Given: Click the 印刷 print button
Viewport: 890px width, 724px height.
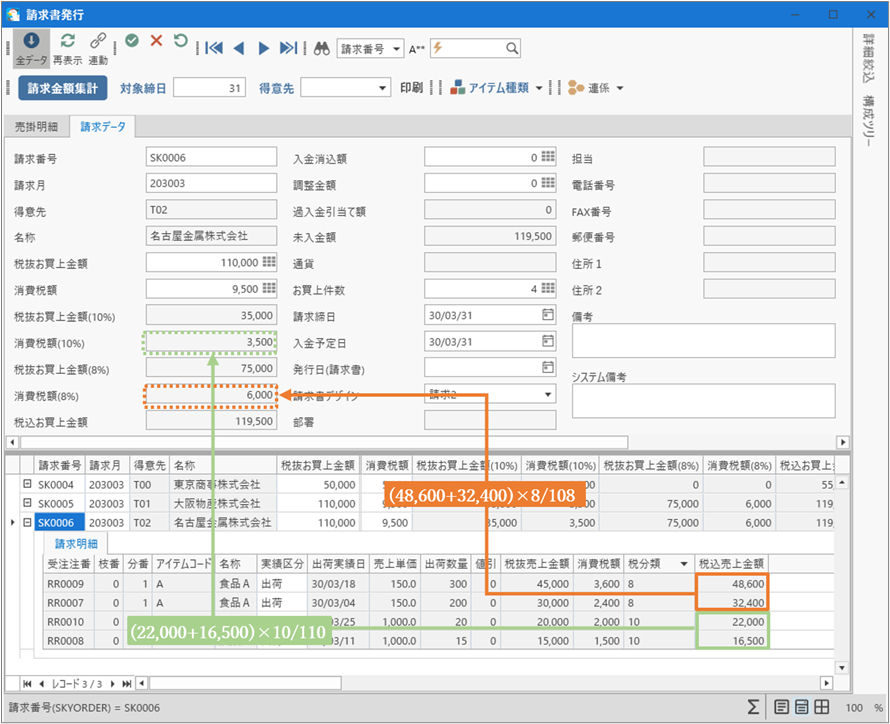Looking at the screenshot, I should tap(411, 88).
